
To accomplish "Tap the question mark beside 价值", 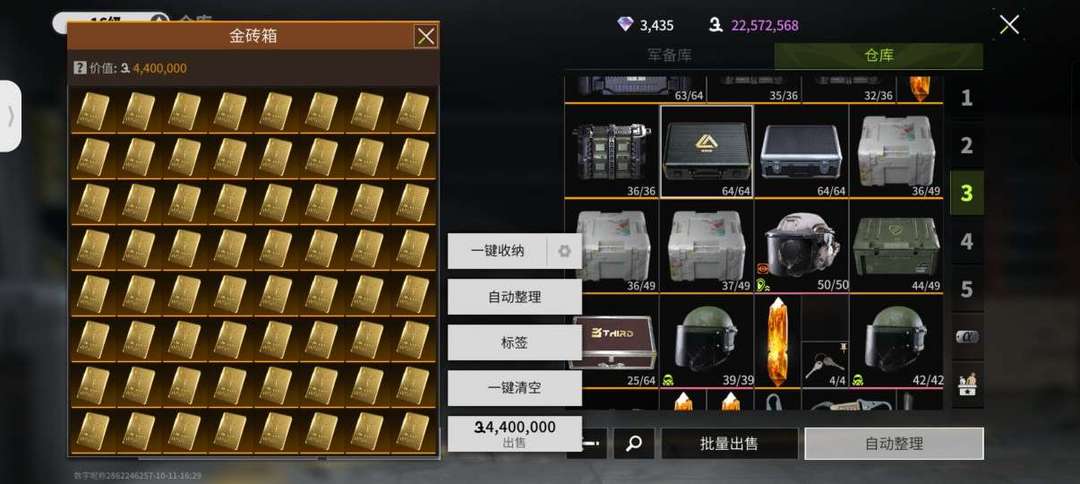I will tap(80, 68).
